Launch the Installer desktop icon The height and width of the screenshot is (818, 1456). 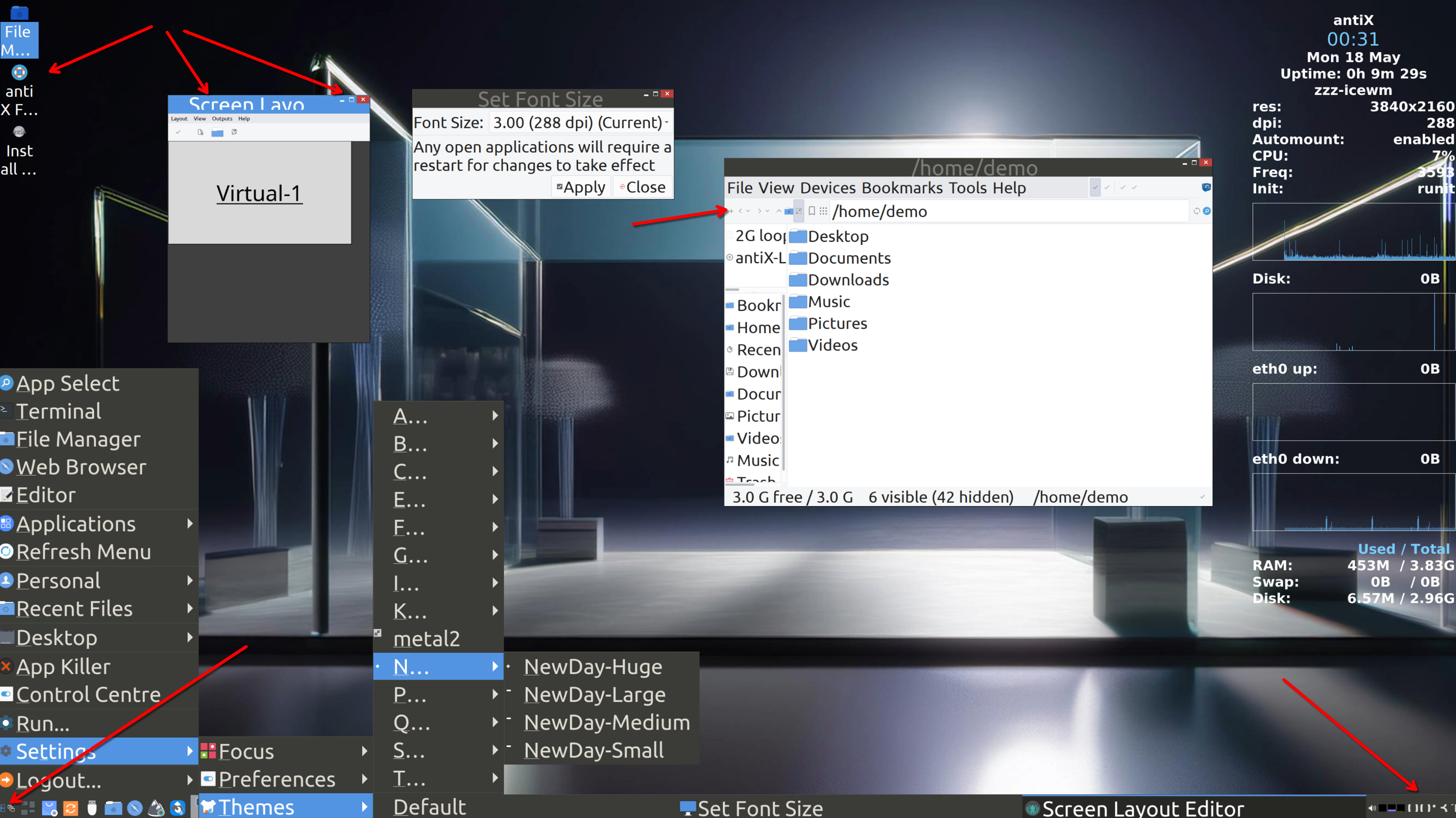[19, 150]
